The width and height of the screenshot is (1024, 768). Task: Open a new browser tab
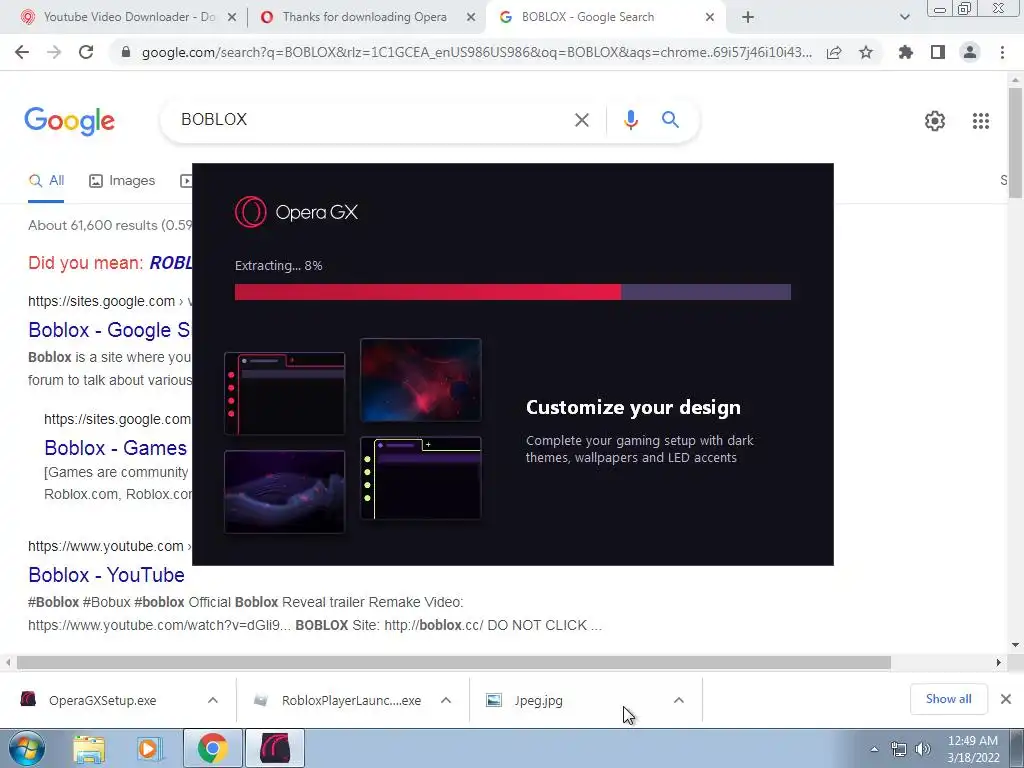[x=748, y=18]
